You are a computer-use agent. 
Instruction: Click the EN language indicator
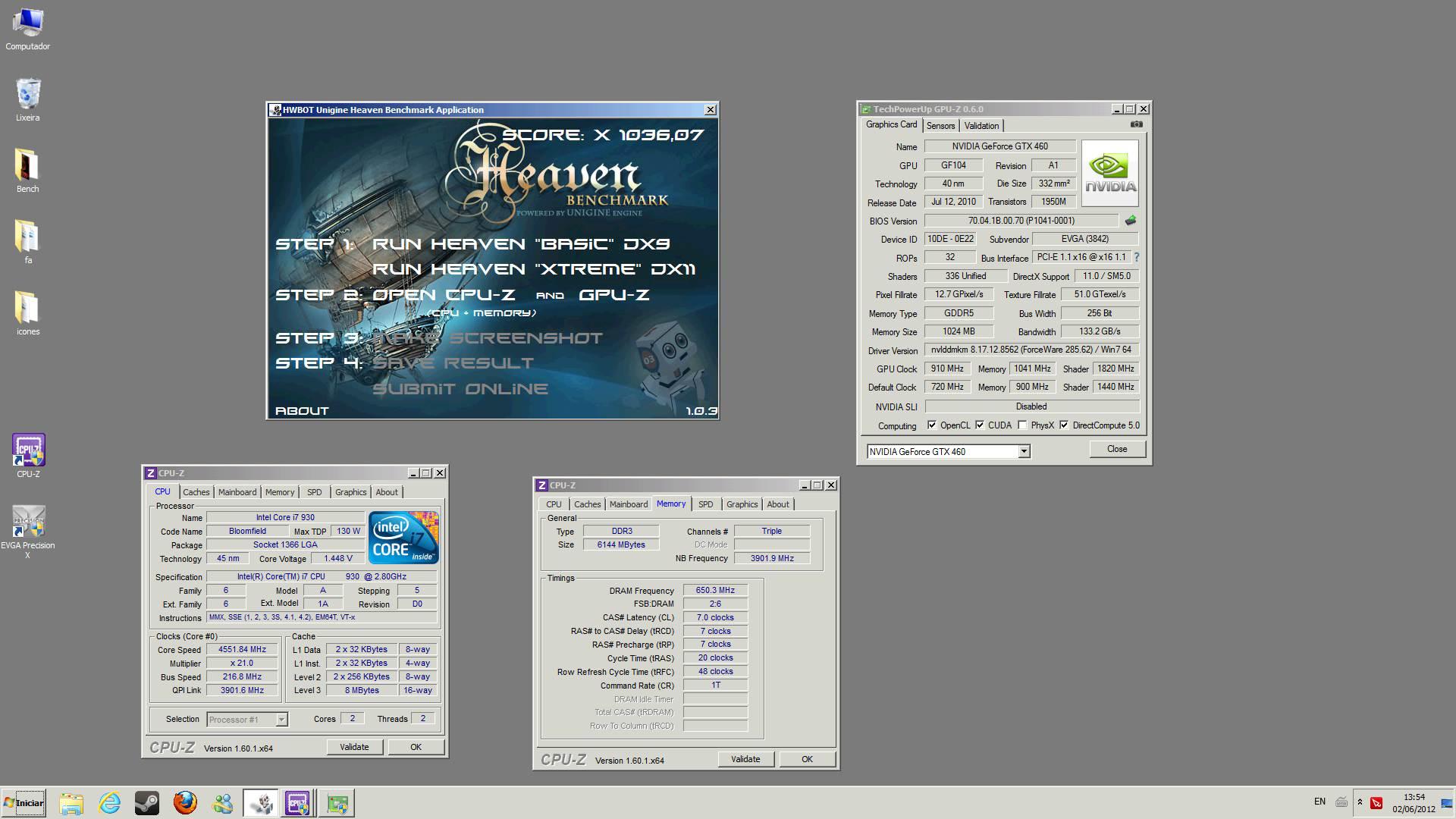tap(1319, 802)
